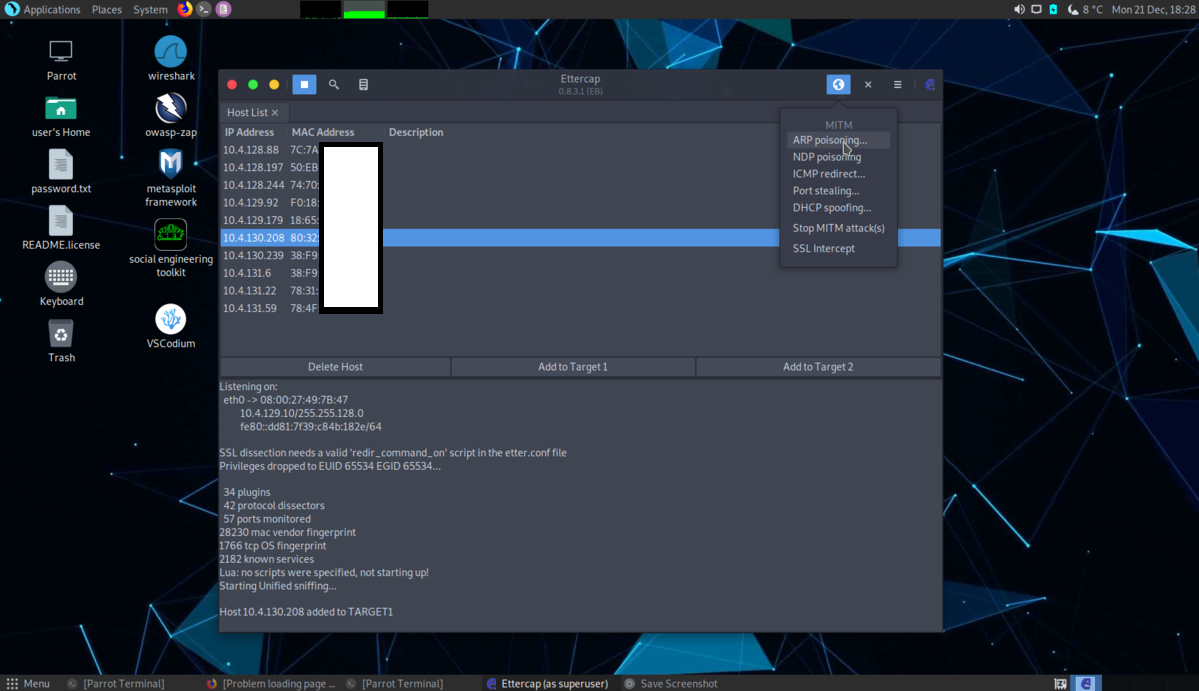
Task: Open the bottom panel Menu button
Action: tap(28, 683)
